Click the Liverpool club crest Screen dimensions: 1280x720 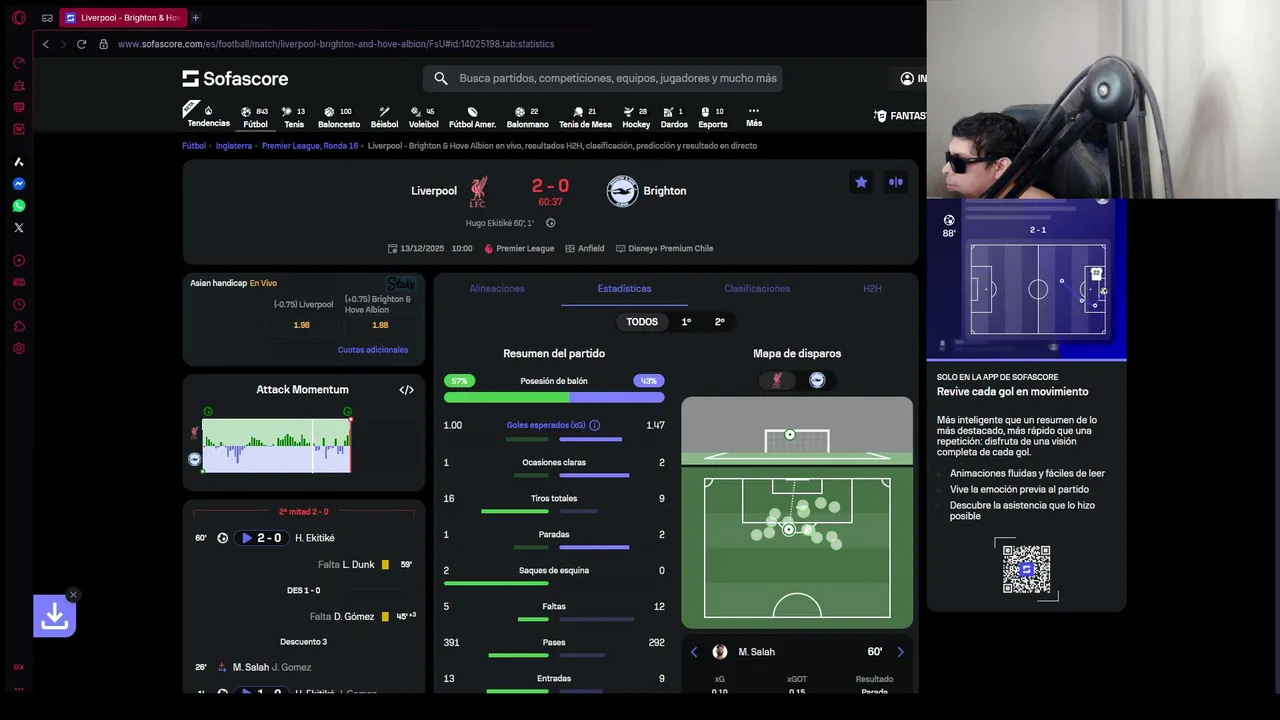coord(478,191)
